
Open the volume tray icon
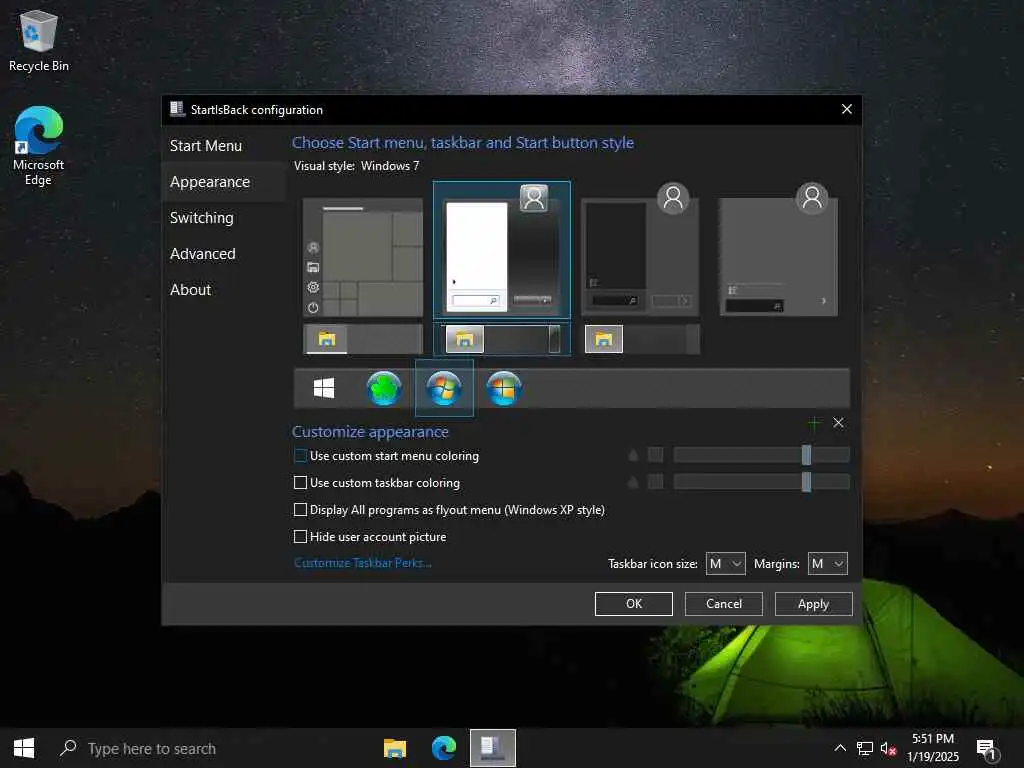pyautogui.click(x=888, y=748)
